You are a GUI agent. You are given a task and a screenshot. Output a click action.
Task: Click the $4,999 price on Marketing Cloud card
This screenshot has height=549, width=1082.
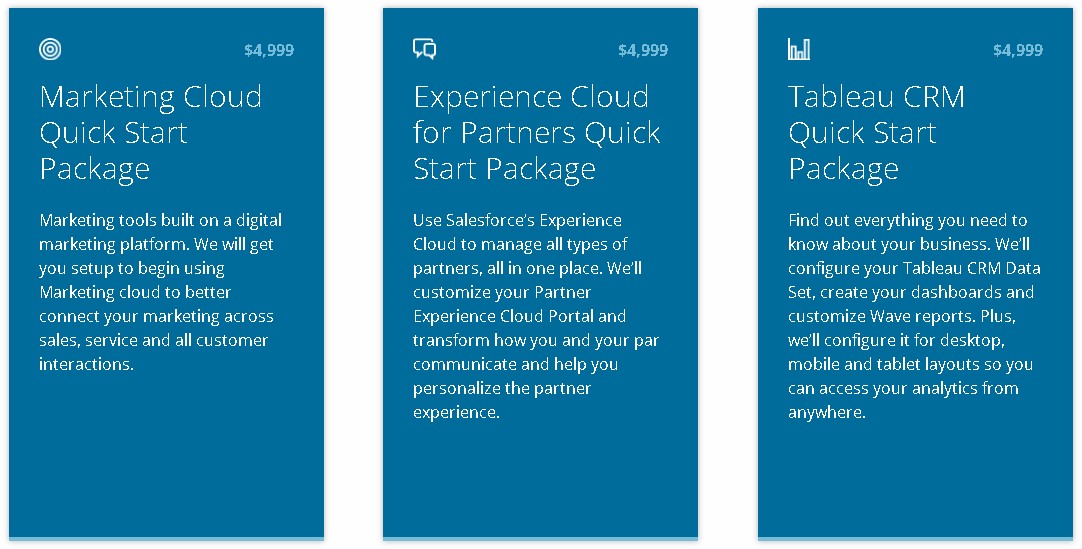click(x=269, y=50)
